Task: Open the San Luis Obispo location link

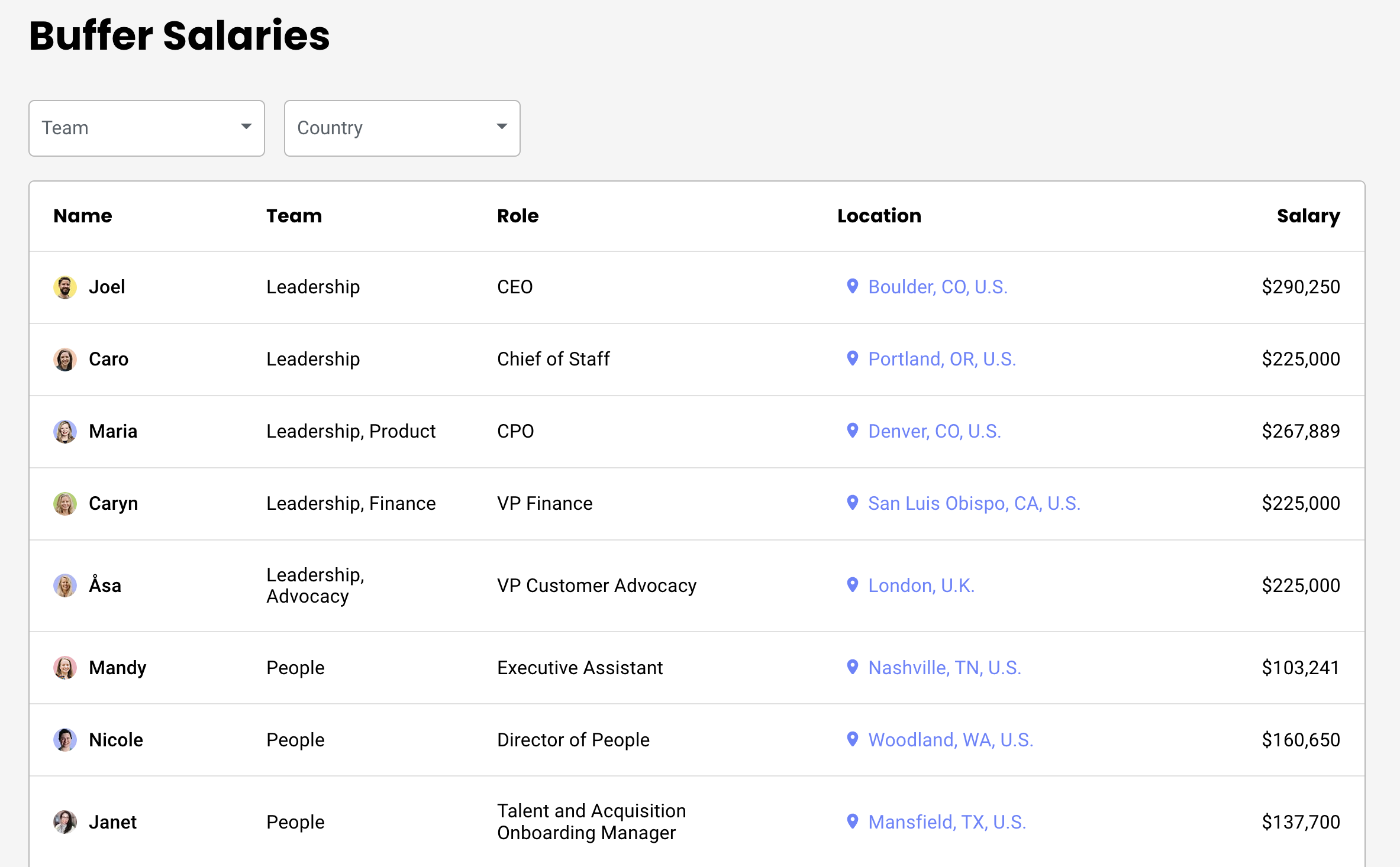Action: (x=974, y=503)
